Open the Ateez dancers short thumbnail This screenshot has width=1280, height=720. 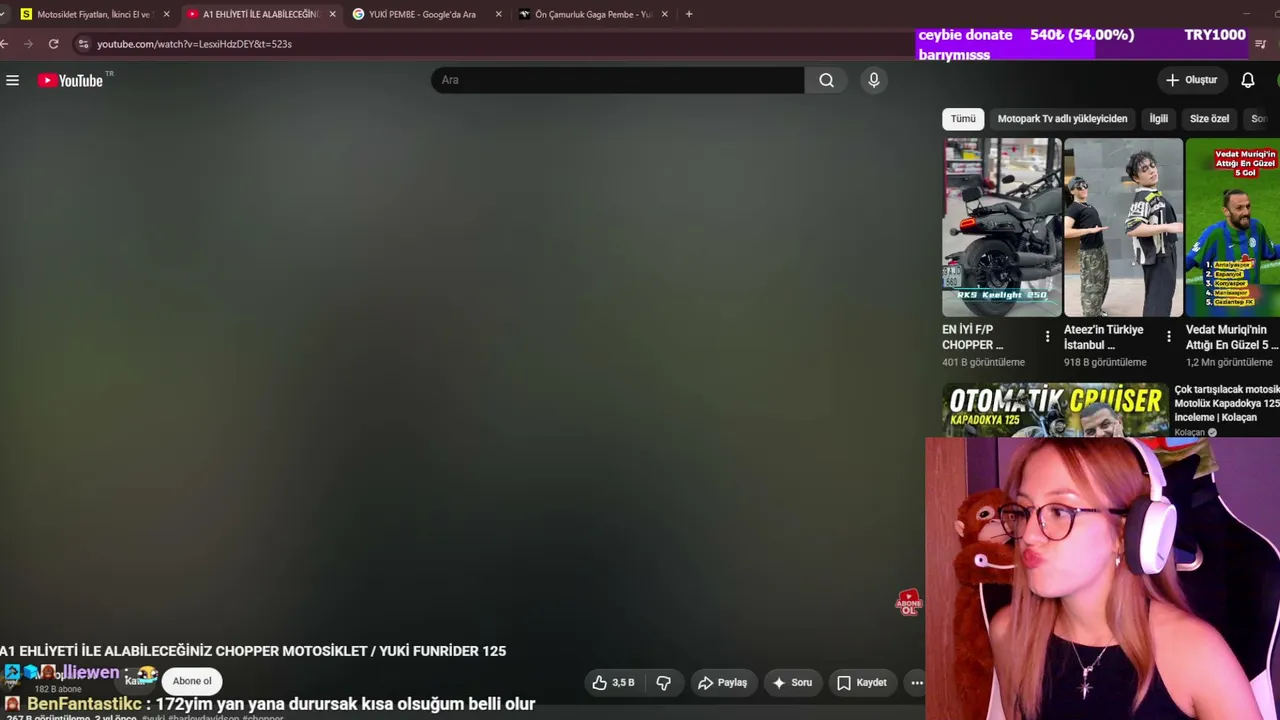pos(1123,227)
